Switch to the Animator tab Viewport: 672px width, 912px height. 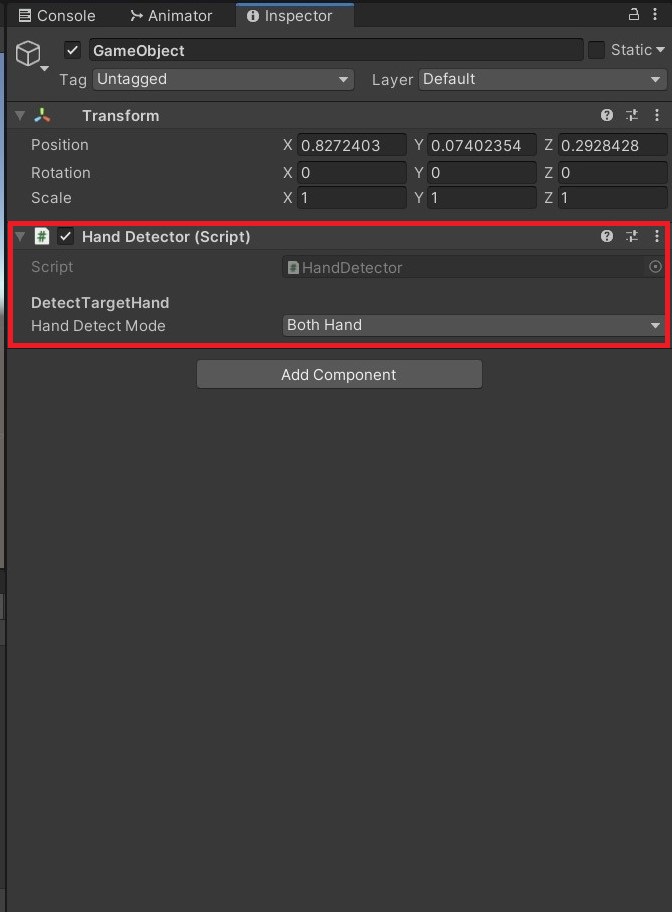click(x=171, y=16)
